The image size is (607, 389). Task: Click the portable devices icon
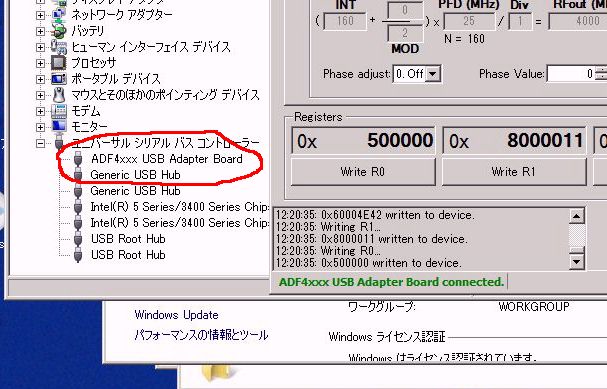point(59,79)
